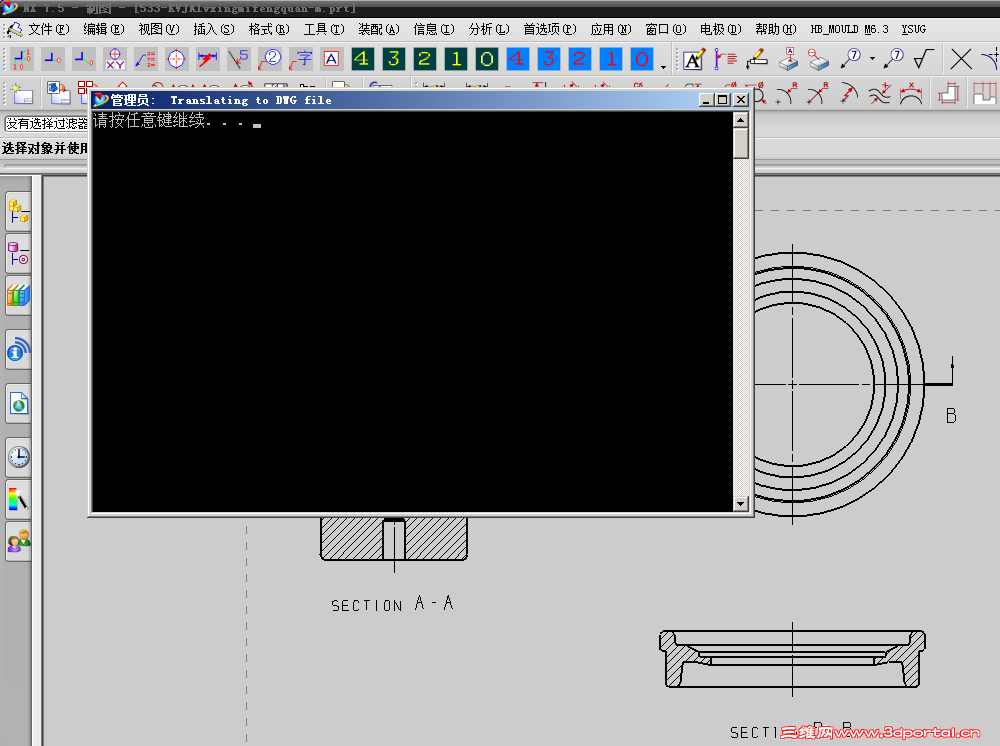Expand the toolbar options arrow after tolerance buttons
1000x746 pixels.
pyautogui.click(x=663, y=66)
